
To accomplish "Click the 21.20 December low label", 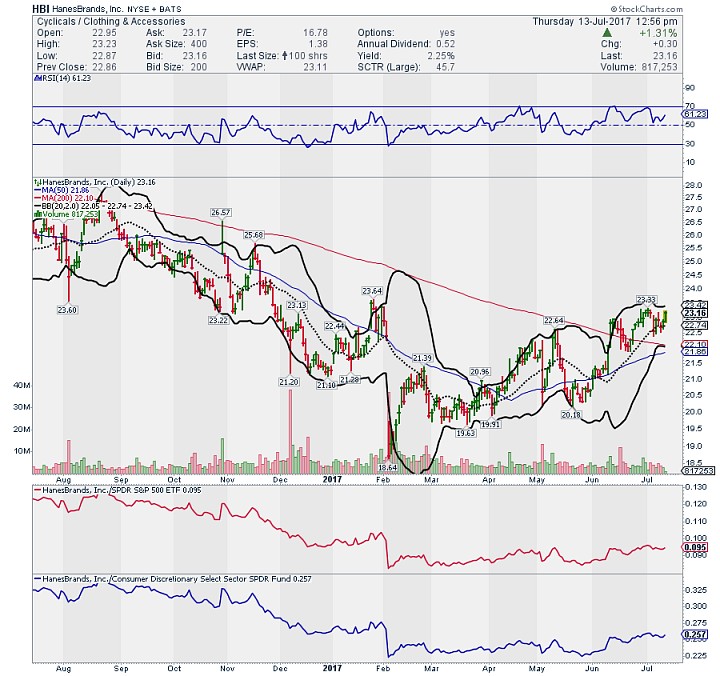I will point(289,382).
